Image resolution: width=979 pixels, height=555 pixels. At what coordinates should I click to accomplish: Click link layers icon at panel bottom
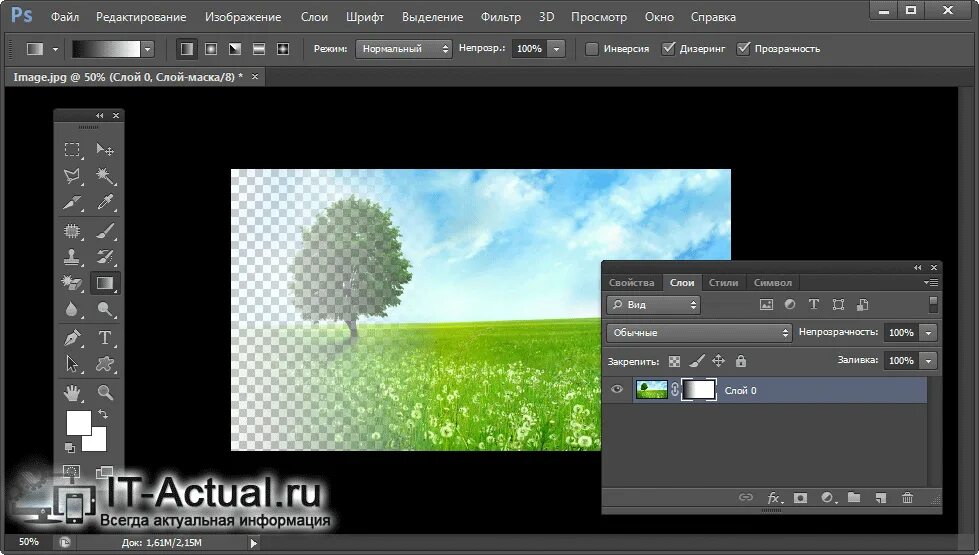point(745,498)
